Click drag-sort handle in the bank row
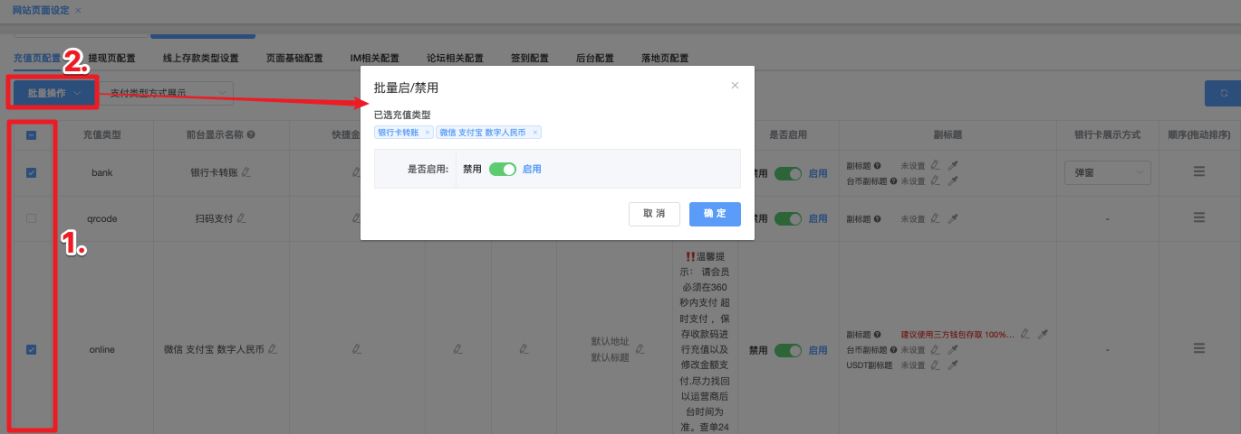The width and height of the screenshot is (1241, 434). click(1198, 173)
